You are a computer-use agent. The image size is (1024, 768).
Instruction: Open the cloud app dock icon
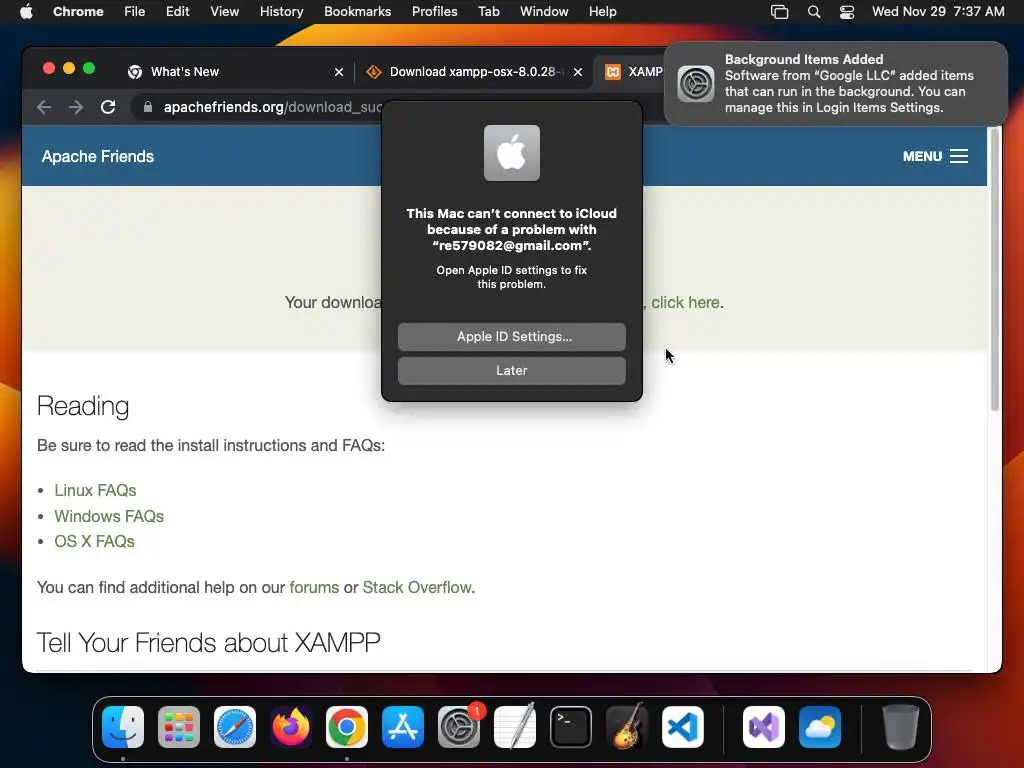point(820,727)
